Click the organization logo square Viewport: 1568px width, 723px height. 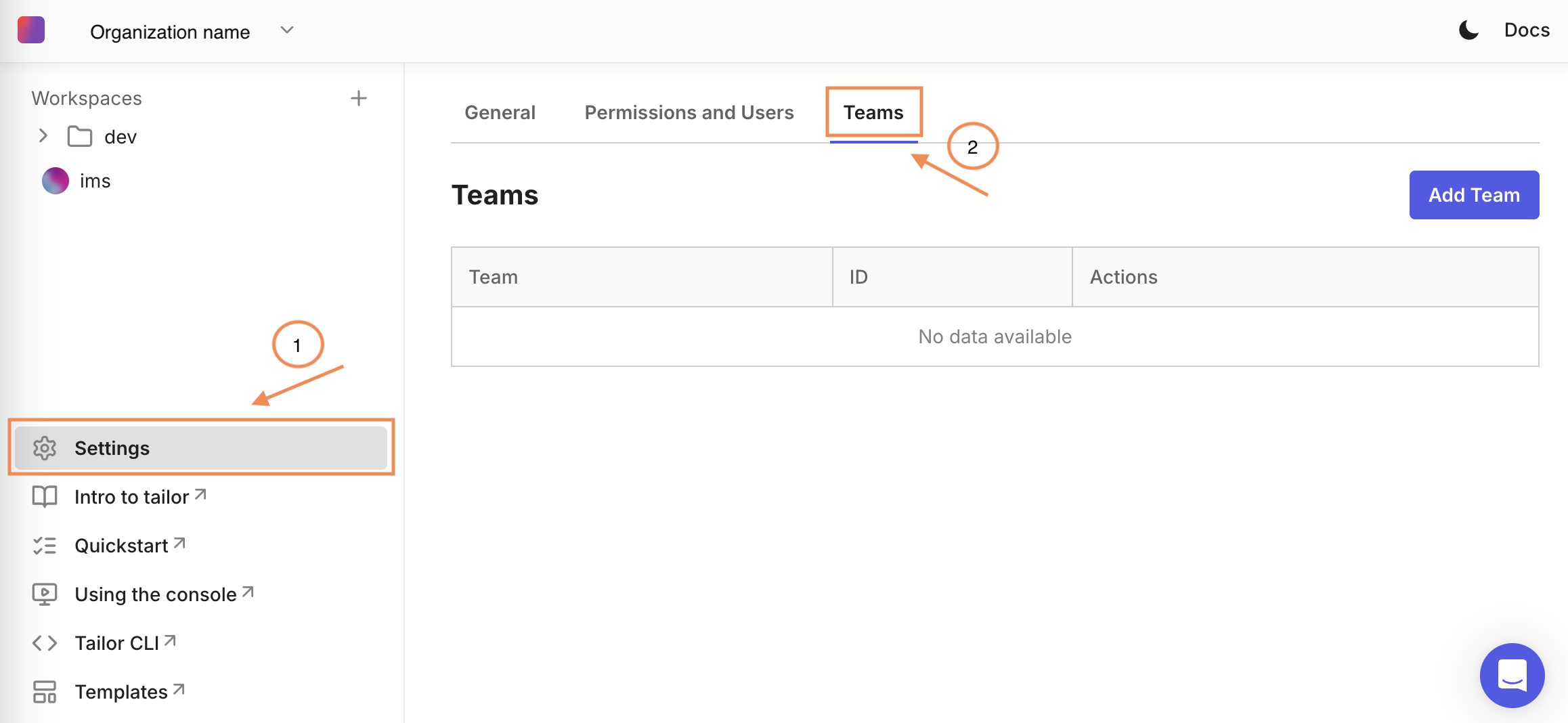(30, 30)
